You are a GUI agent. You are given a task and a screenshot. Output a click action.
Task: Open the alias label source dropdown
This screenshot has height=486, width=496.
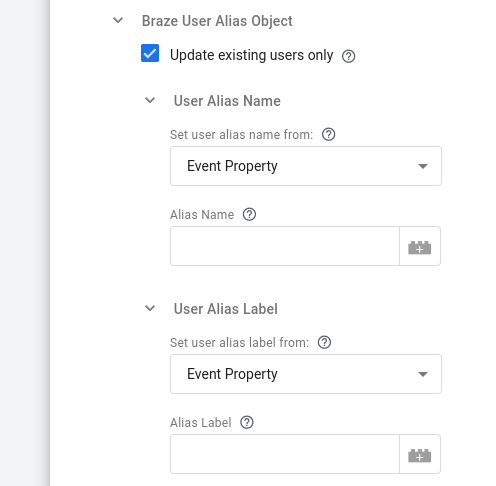tap(306, 374)
